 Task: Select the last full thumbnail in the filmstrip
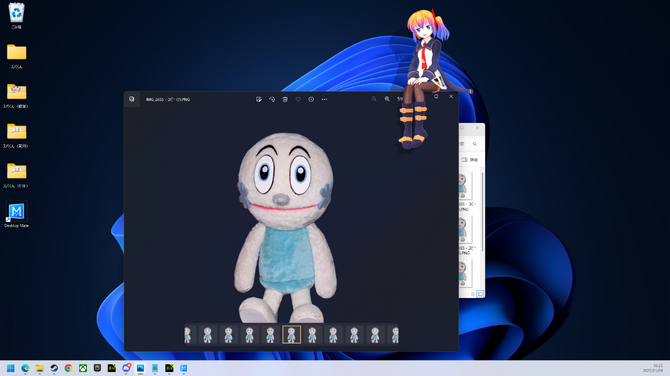coord(375,335)
